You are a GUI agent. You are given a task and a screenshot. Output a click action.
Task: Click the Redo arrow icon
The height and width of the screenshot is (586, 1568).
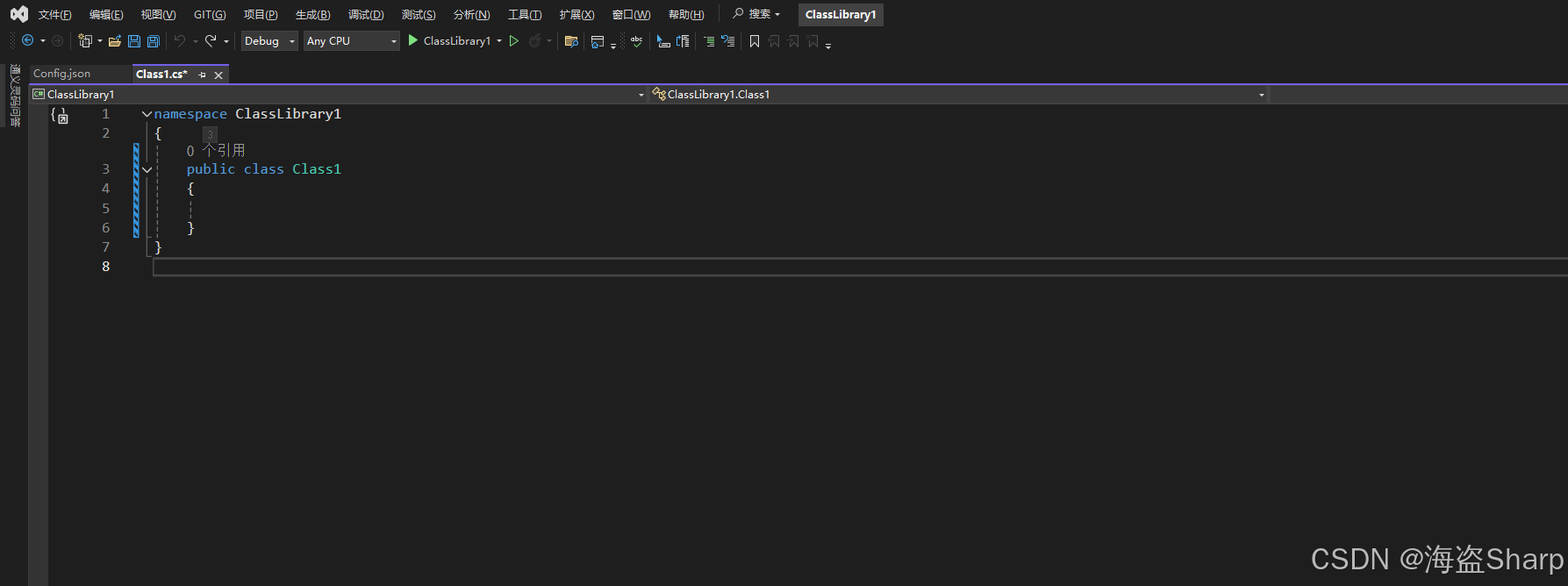coord(211,41)
